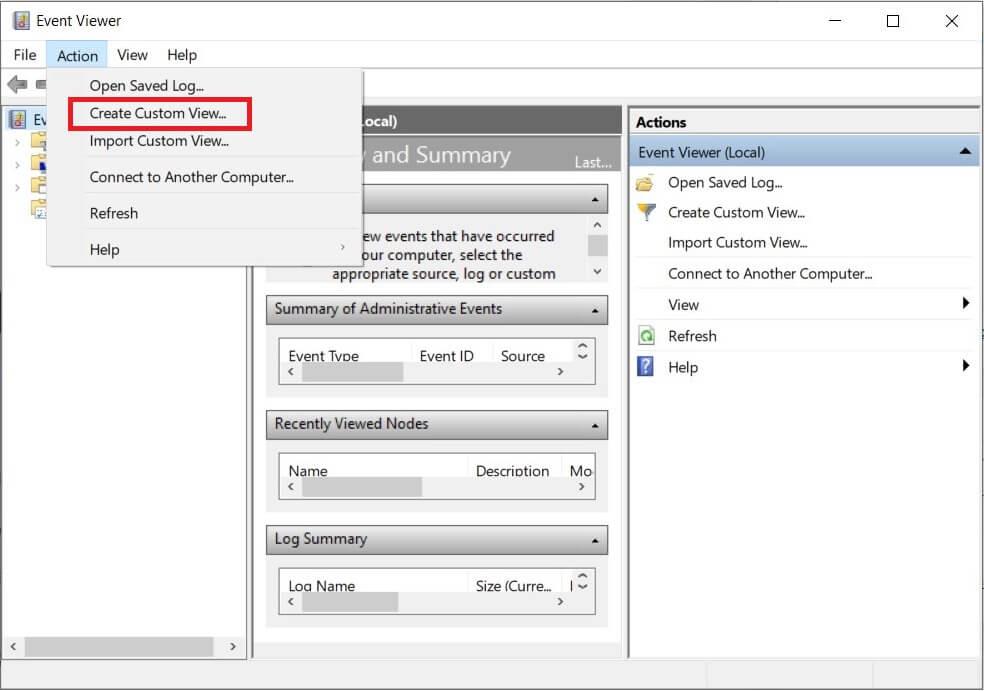Open the View menu in menu bar
Screen dimensions: 984x691
coord(132,55)
